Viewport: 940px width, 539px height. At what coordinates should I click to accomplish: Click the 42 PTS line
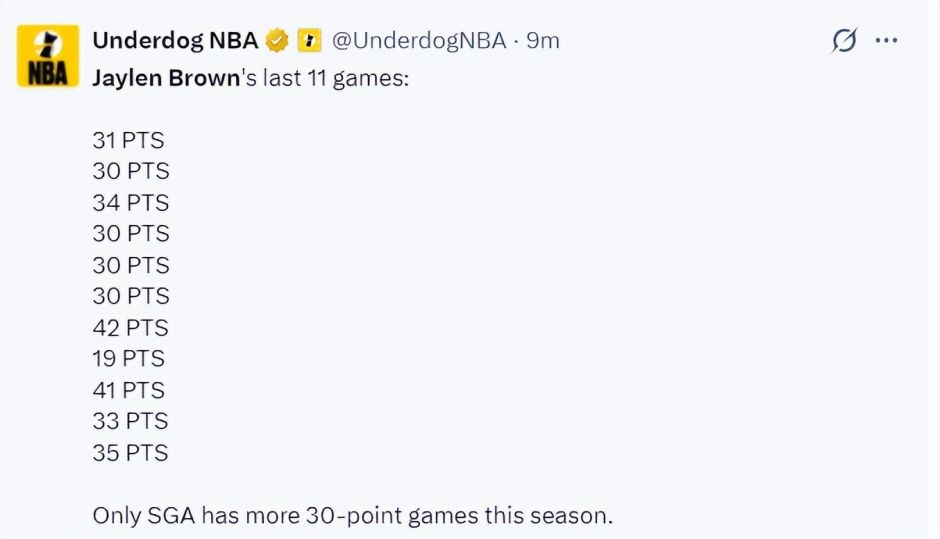[x=131, y=328]
